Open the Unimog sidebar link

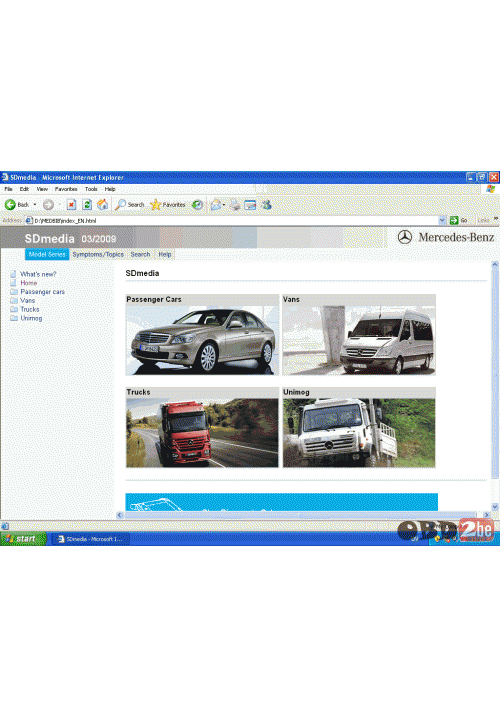pyautogui.click(x=31, y=318)
